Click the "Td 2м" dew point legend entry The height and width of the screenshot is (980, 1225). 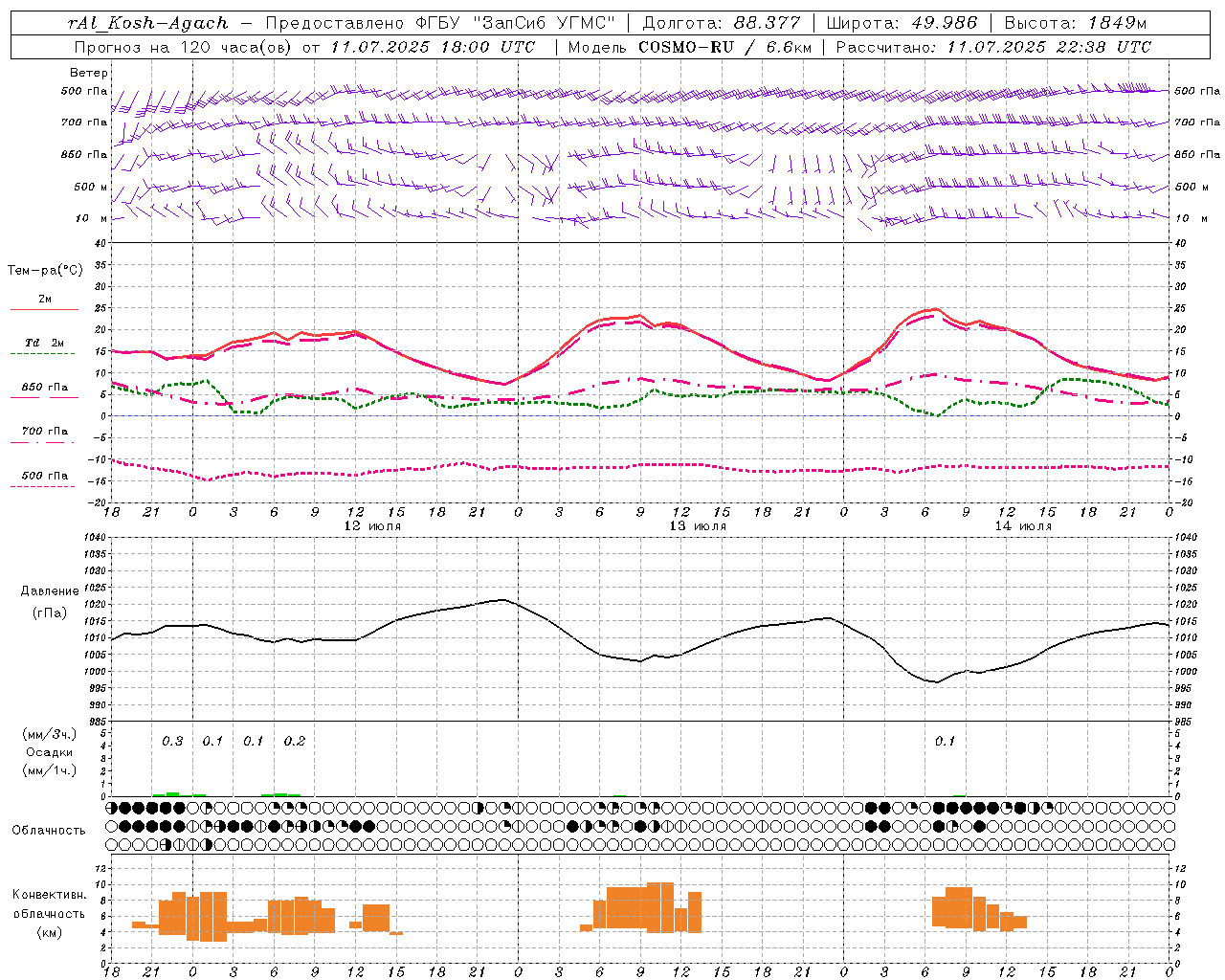coord(45,343)
